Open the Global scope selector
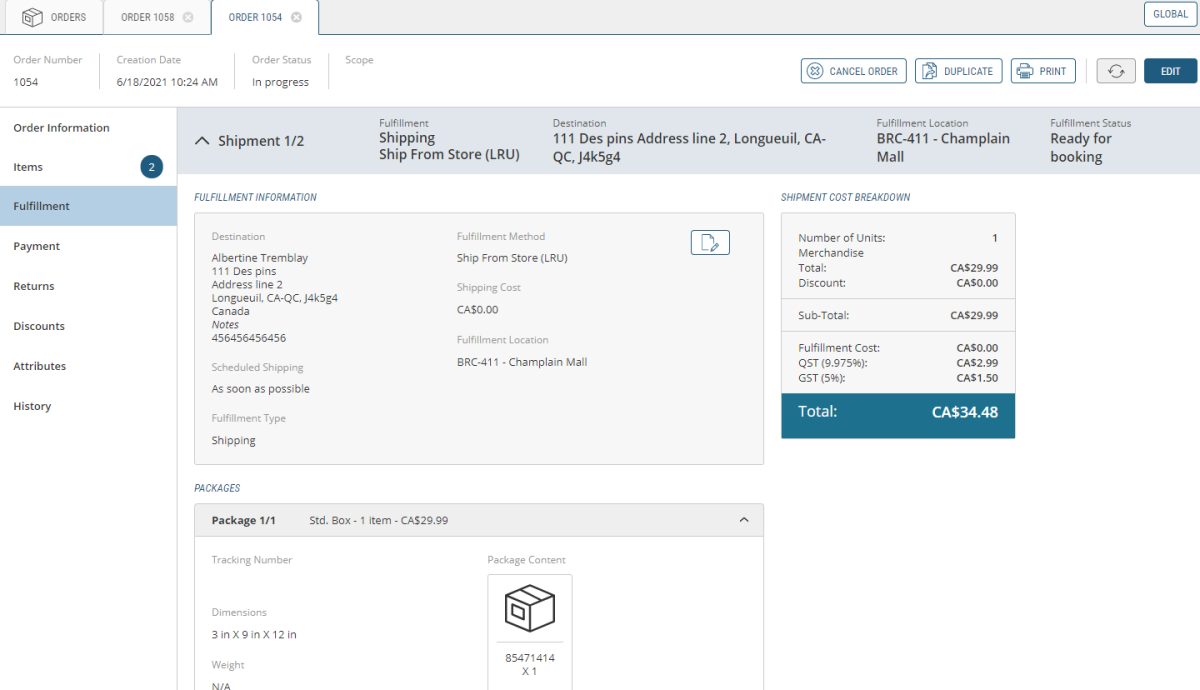 coord(1170,14)
